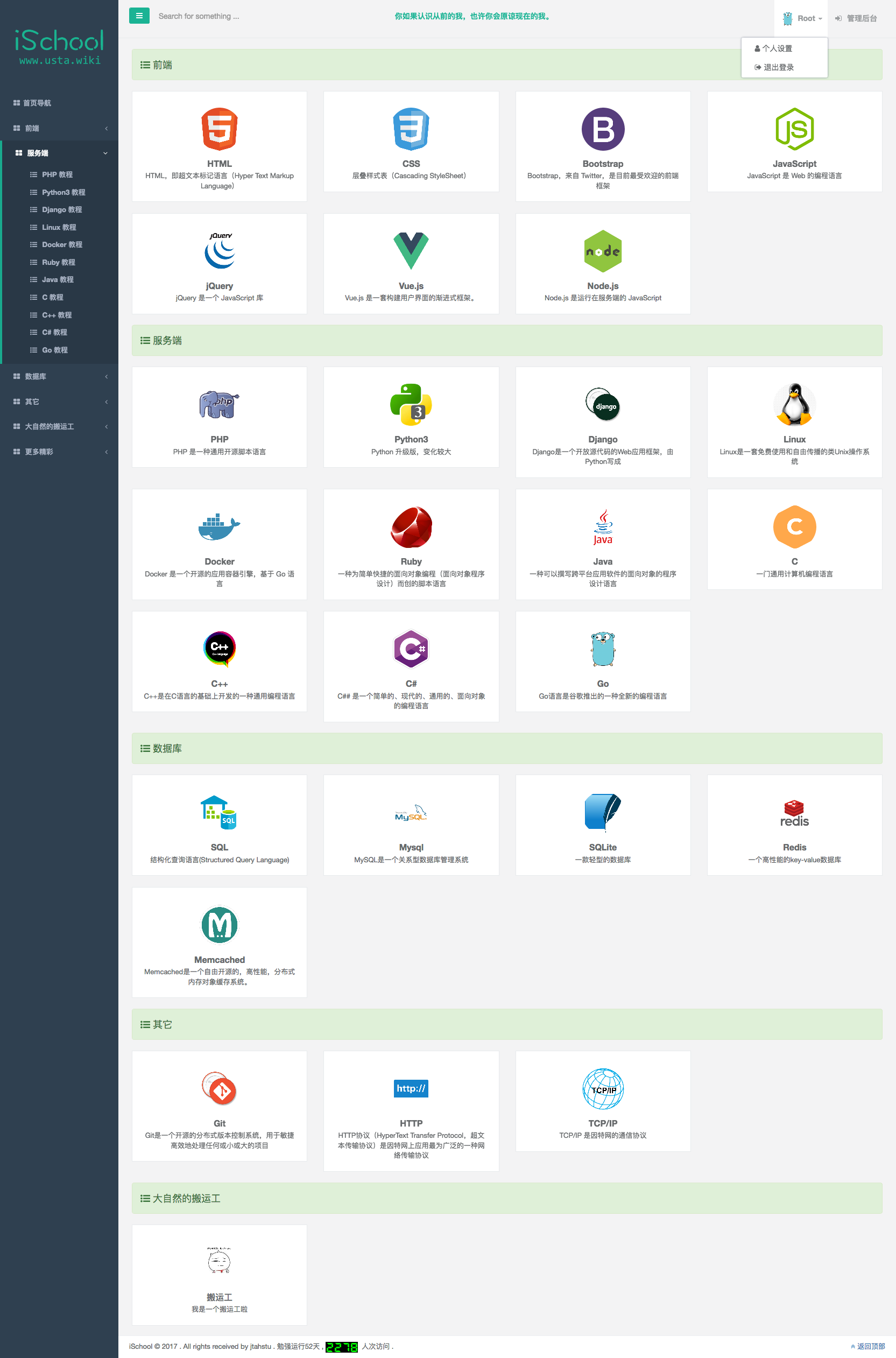Click the green visitor counter display
896x1358 pixels.
point(342,1347)
